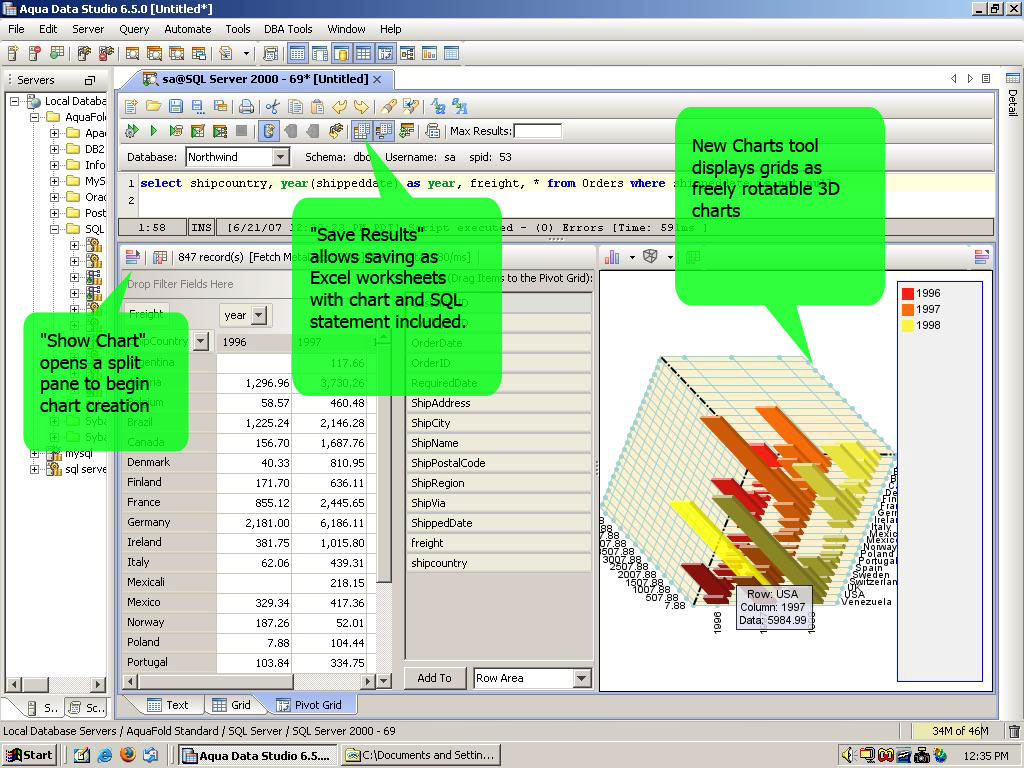Open the main toolbar script dropdown arrow
The height and width of the screenshot is (768, 1024).
coord(246,54)
